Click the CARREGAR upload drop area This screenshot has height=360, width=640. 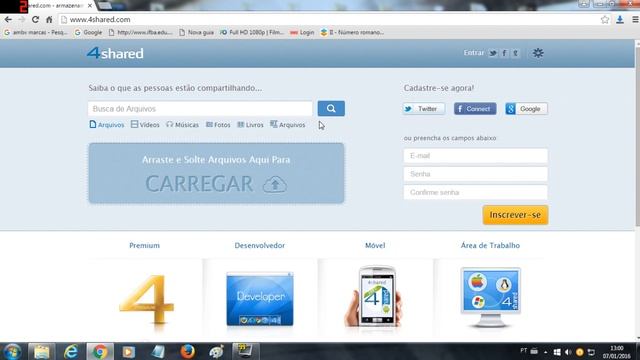[216, 173]
